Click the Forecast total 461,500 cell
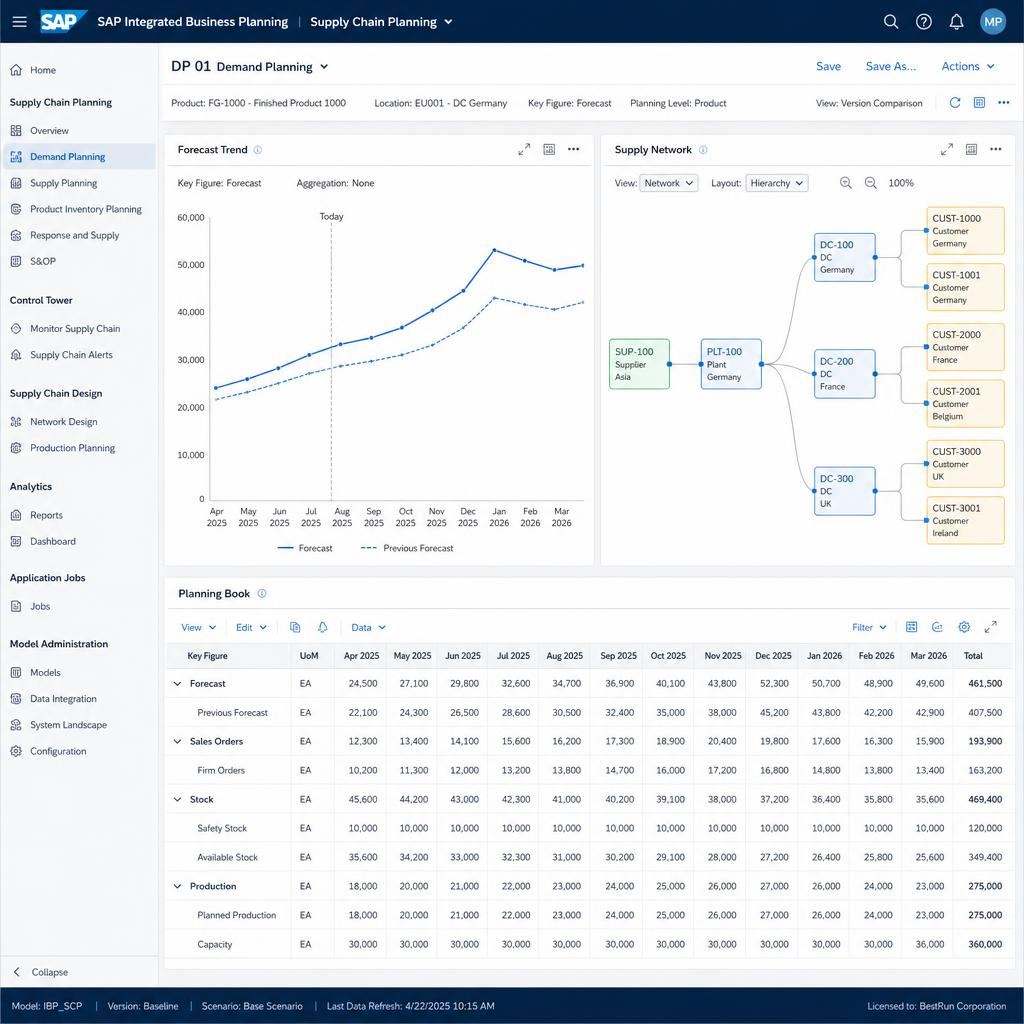 (985, 684)
